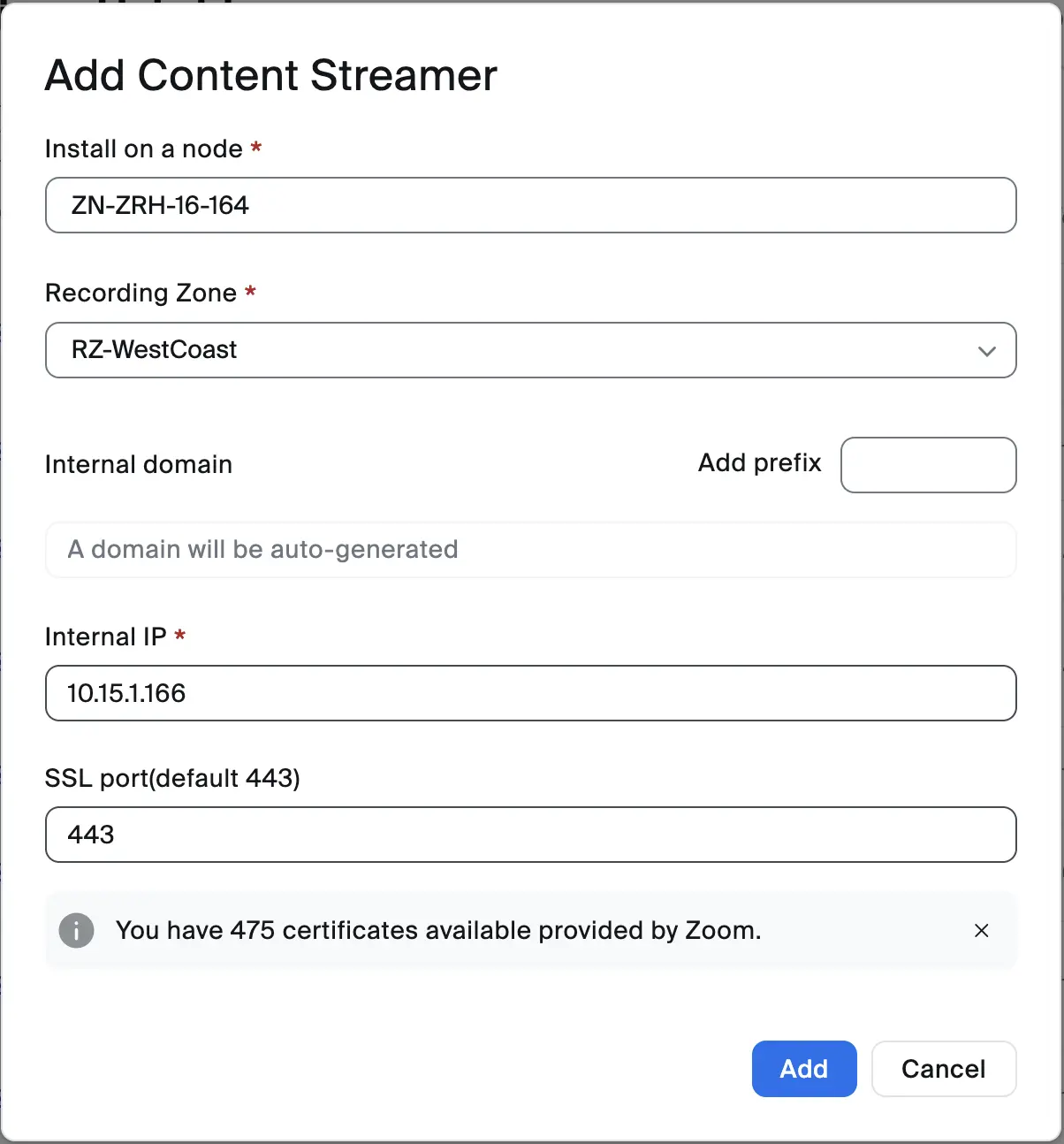Click the auto-generated Internal domain field
This screenshot has width=1064, height=1144.
pyautogui.click(x=530, y=550)
